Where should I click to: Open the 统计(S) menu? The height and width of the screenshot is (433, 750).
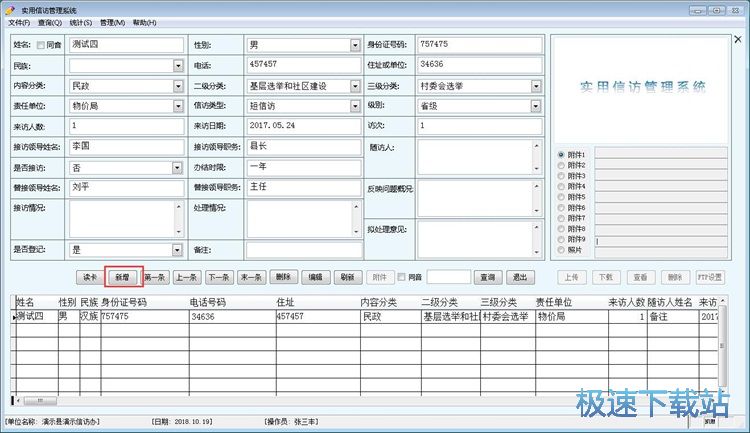81,22
